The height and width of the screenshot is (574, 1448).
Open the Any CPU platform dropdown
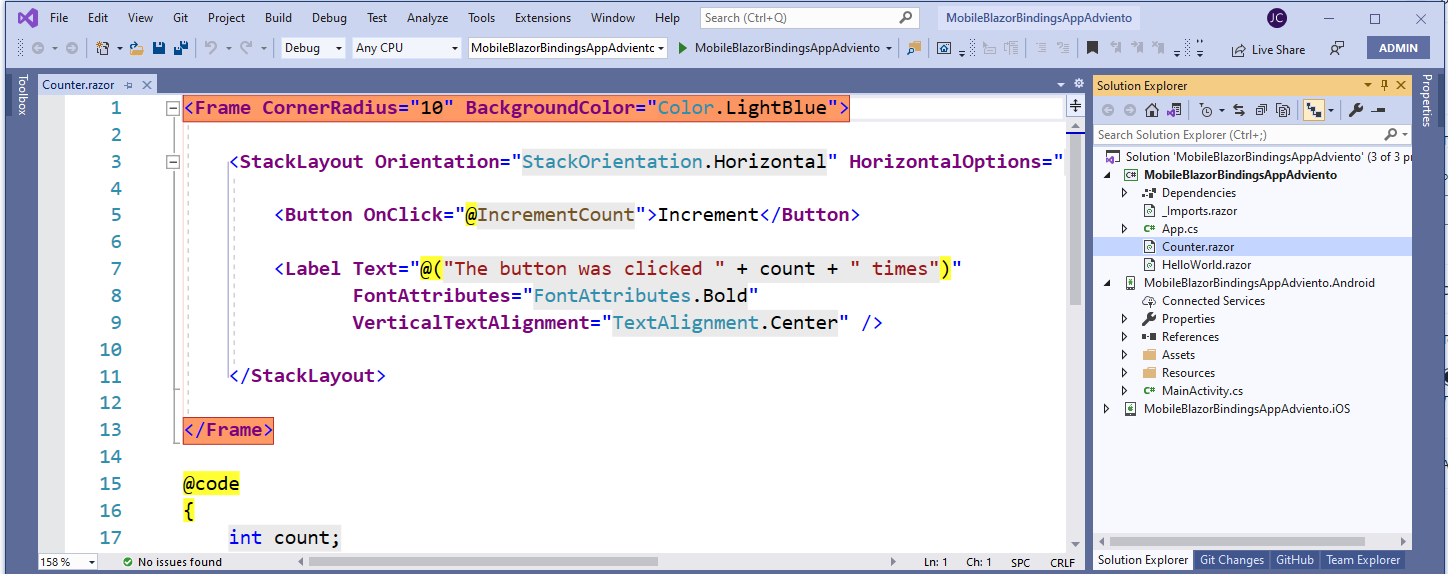407,48
